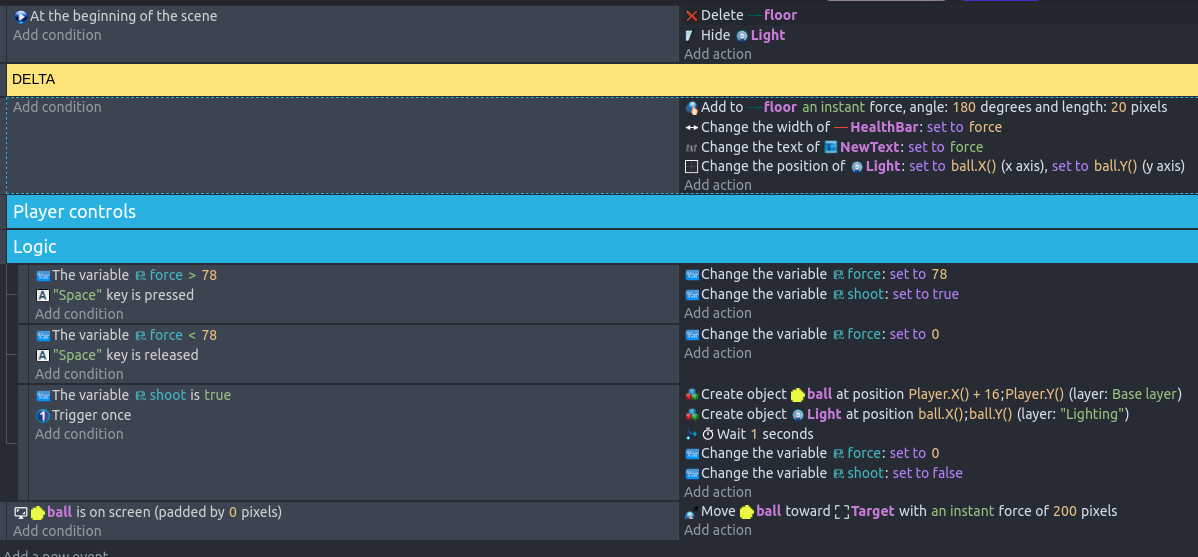Screen dimensions: 1198x557
Task: Click the red X Delete floor icon
Action: [x=691, y=16]
